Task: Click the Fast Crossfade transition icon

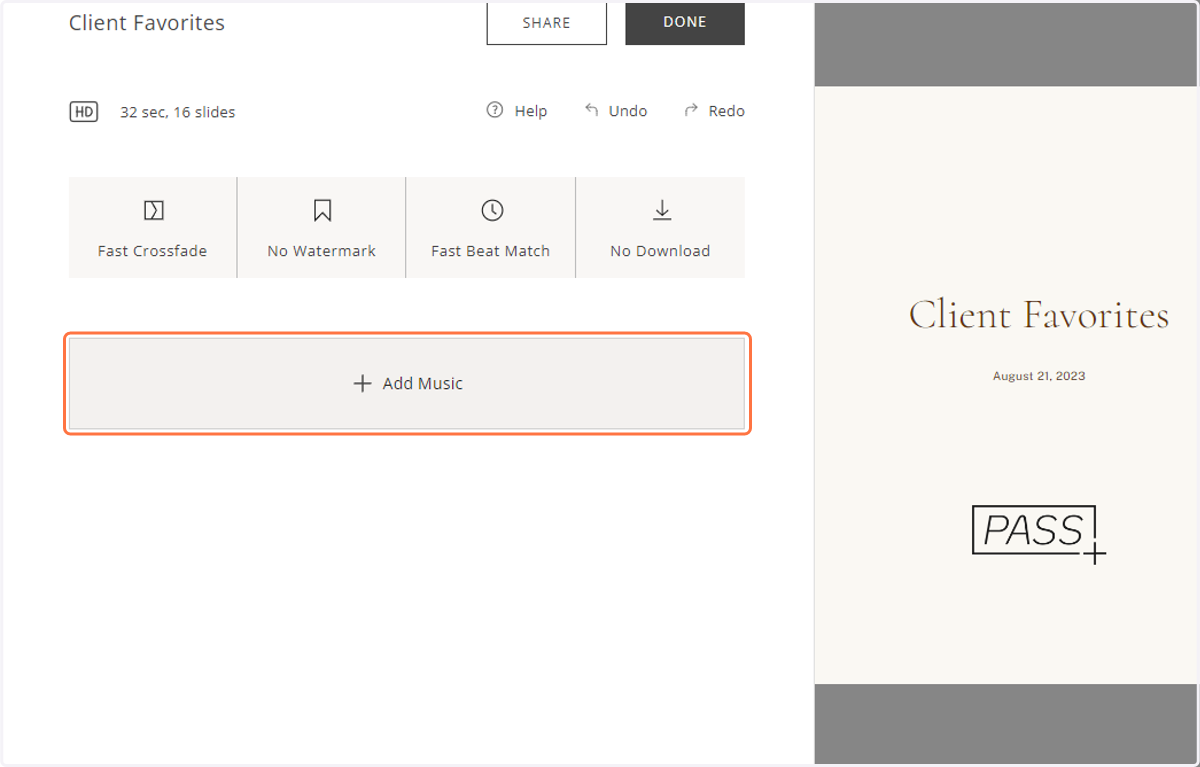Action: coord(153,210)
